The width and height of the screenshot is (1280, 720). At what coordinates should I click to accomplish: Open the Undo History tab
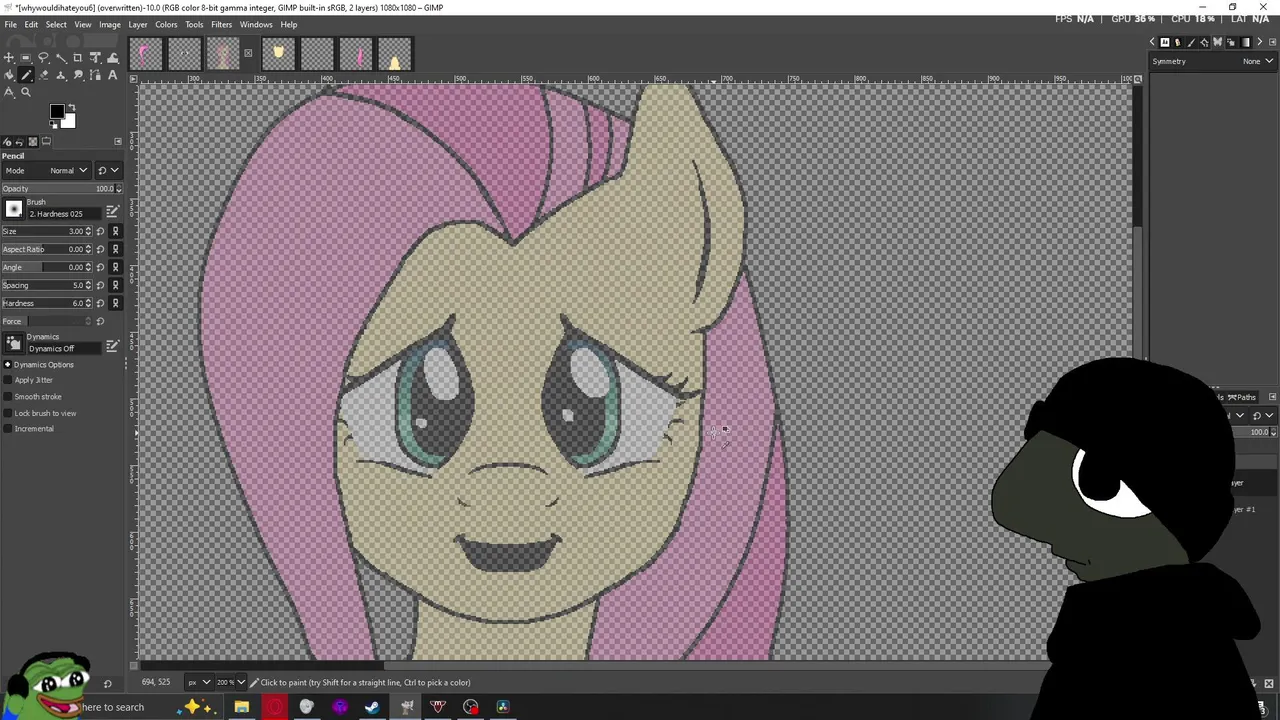coord(19,141)
